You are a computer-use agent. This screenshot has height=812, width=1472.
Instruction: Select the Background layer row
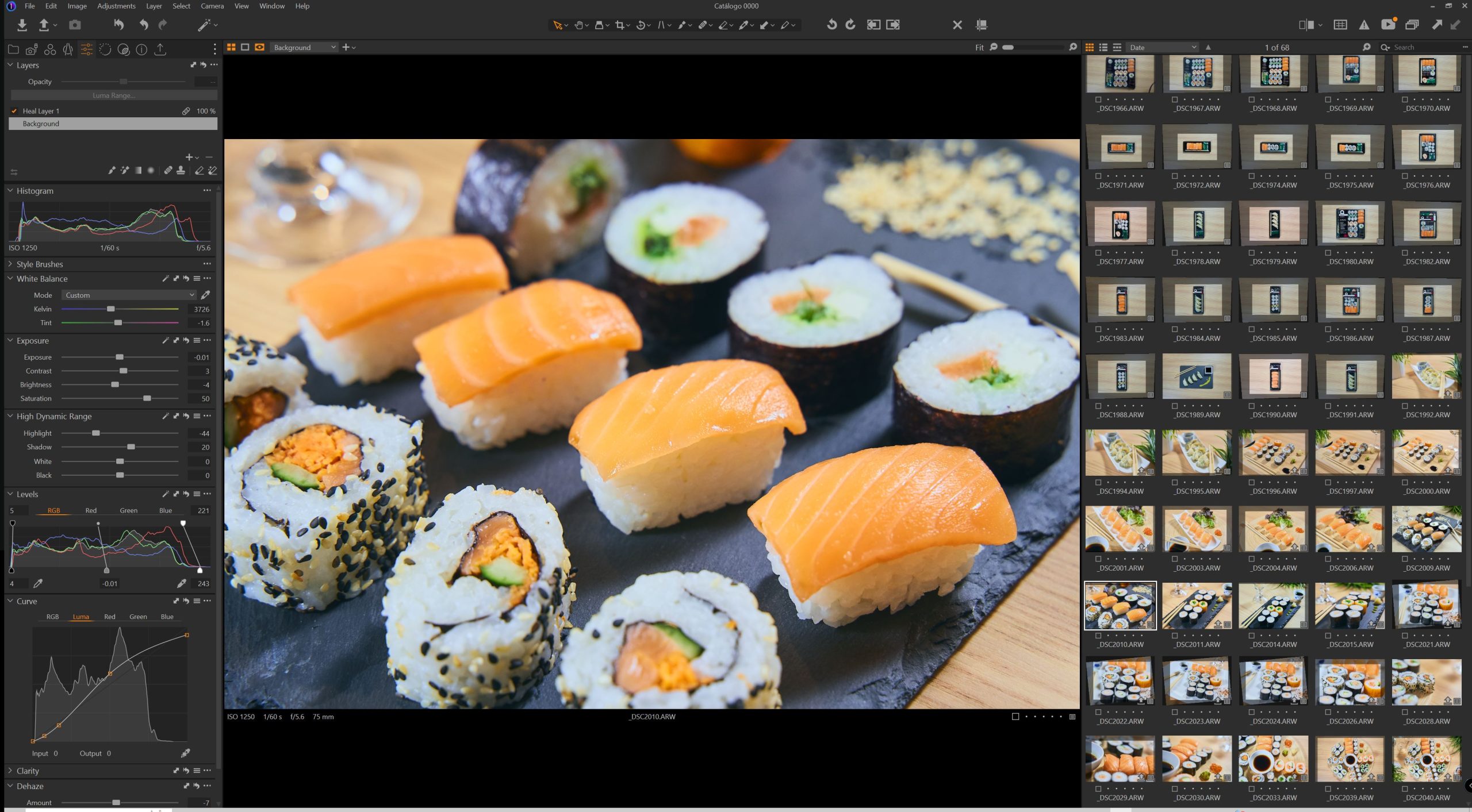pos(113,124)
